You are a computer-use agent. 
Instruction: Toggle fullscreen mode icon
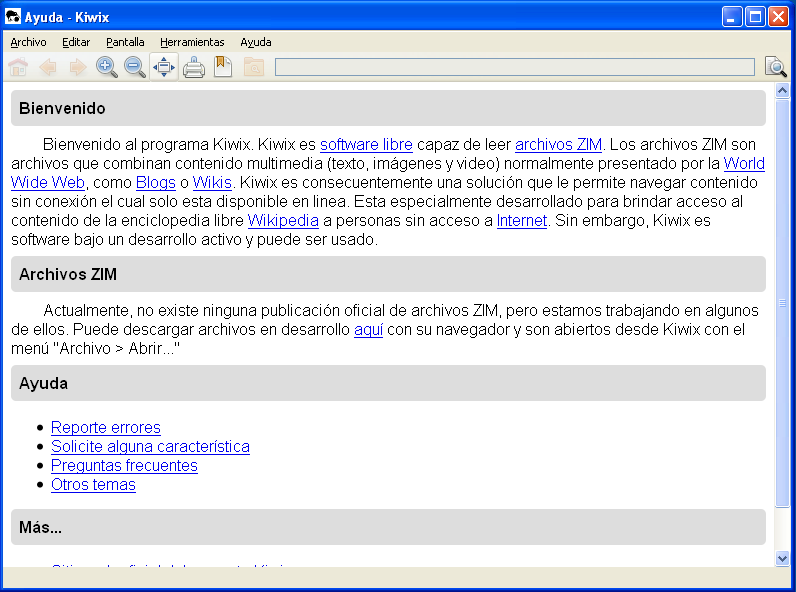pyautogui.click(x=164, y=67)
